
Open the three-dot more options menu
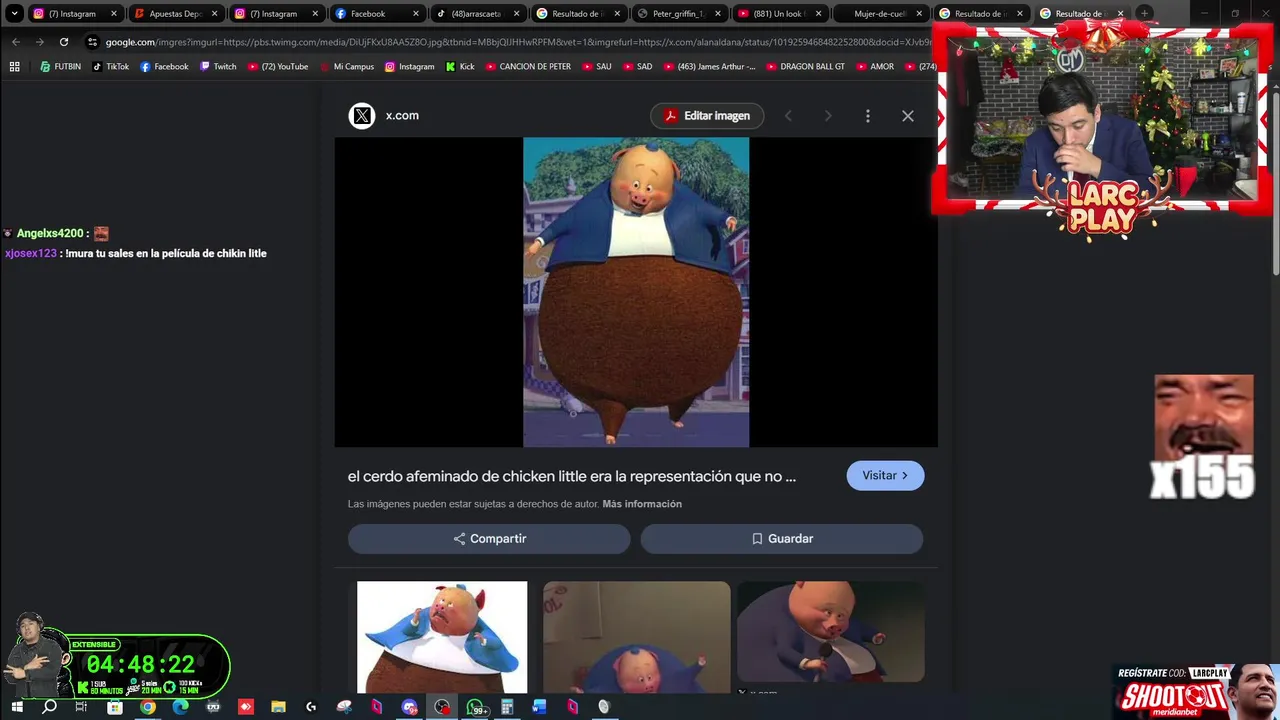click(868, 116)
